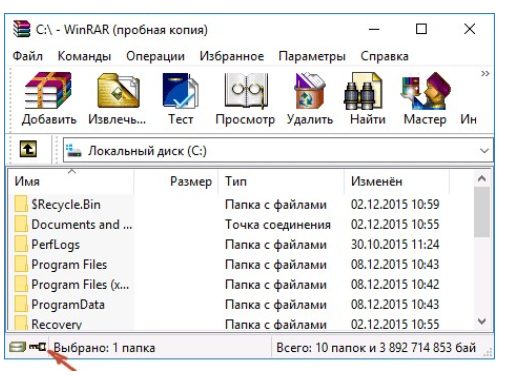Click the WinRAR title bar logo
This screenshot has width=507, height=377.
click(22, 29)
